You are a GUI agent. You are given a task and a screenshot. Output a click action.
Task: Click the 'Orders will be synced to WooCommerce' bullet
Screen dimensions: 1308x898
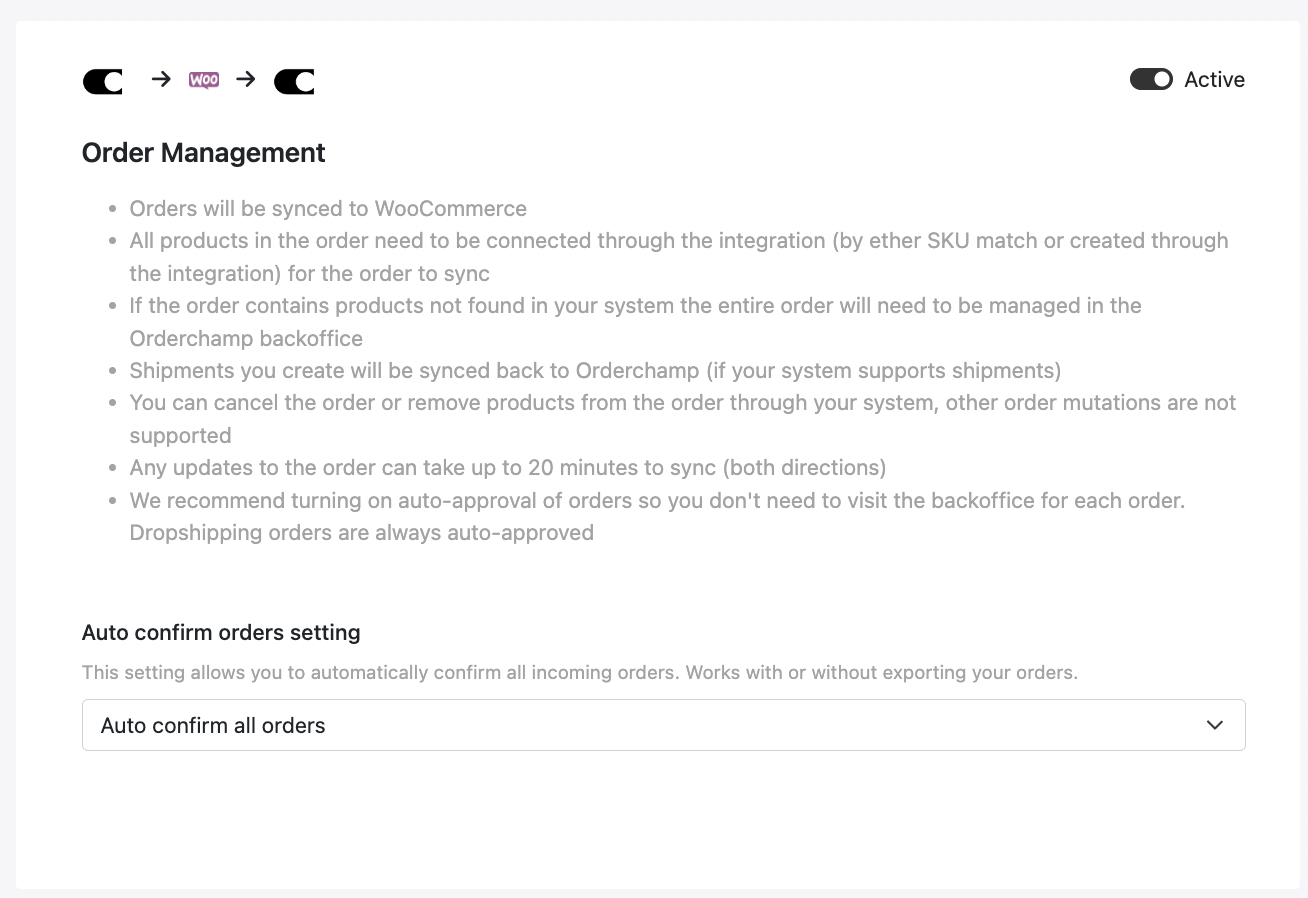click(328, 209)
